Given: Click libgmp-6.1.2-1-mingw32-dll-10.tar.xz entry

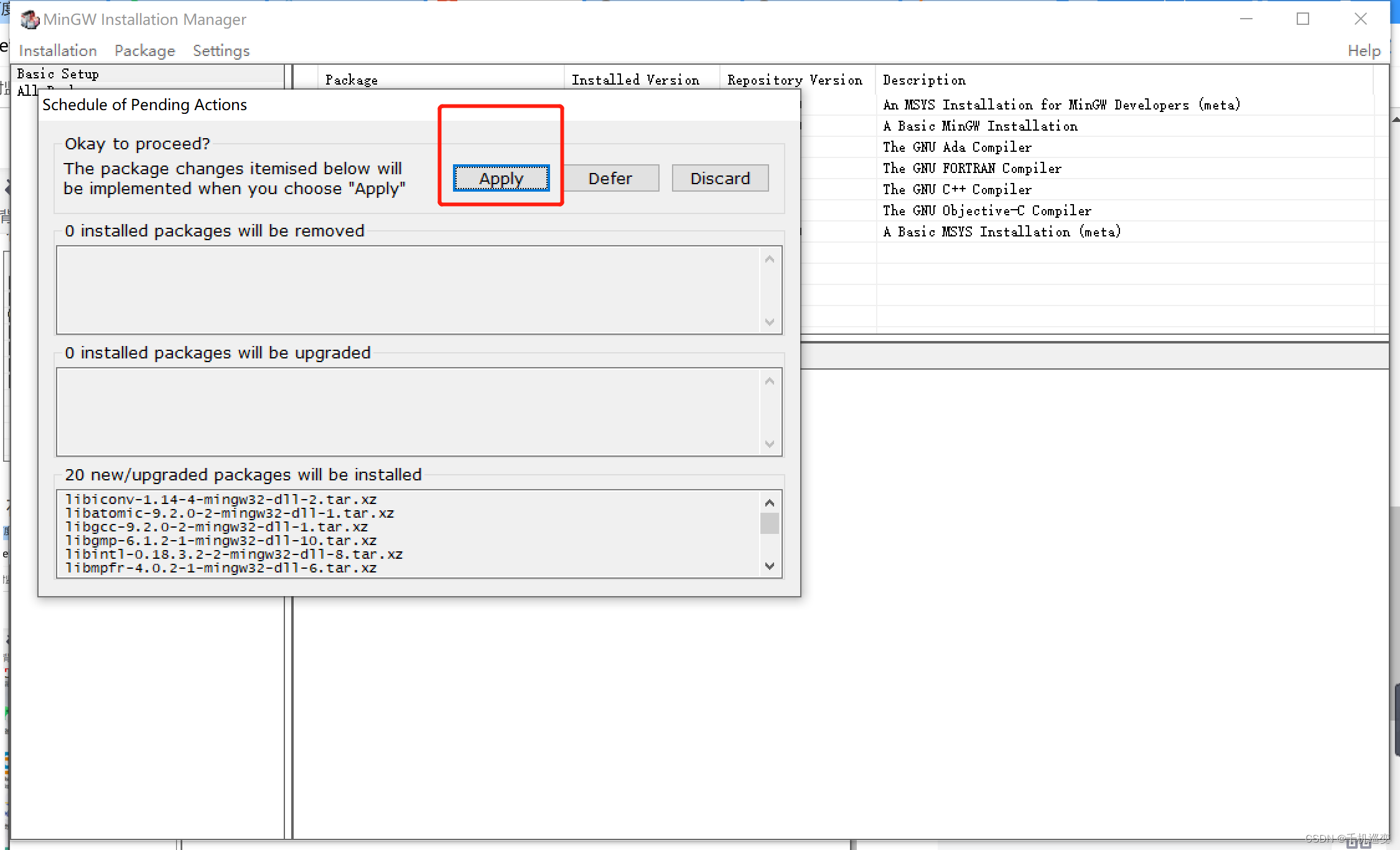Looking at the screenshot, I should point(221,540).
